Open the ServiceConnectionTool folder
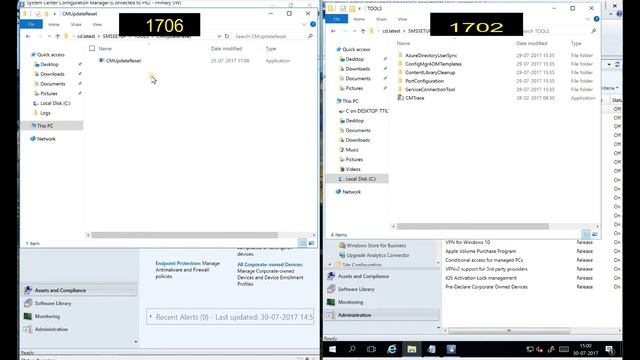640x360 pixels. coord(430,89)
